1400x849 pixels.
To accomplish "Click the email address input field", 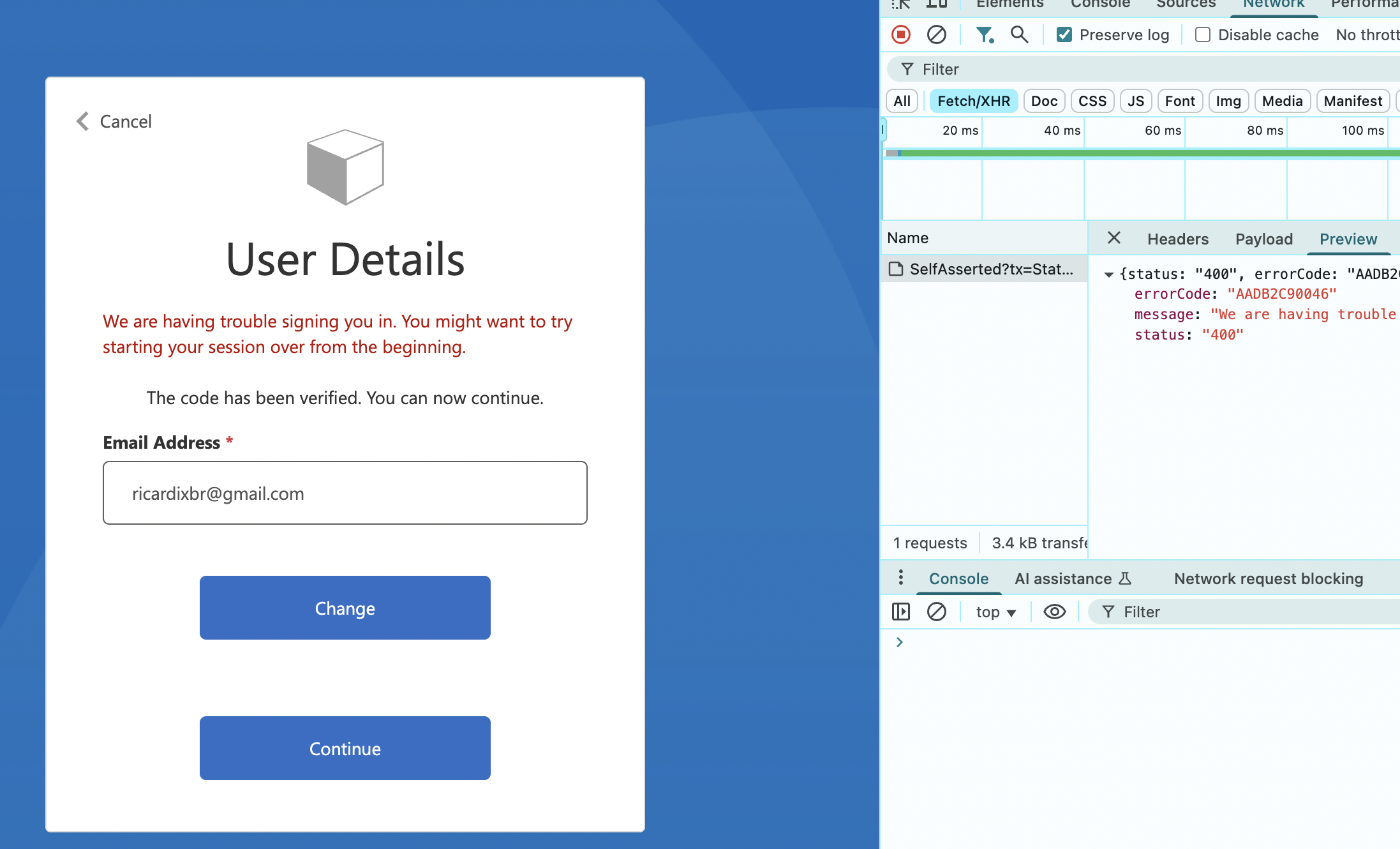I will tap(345, 493).
